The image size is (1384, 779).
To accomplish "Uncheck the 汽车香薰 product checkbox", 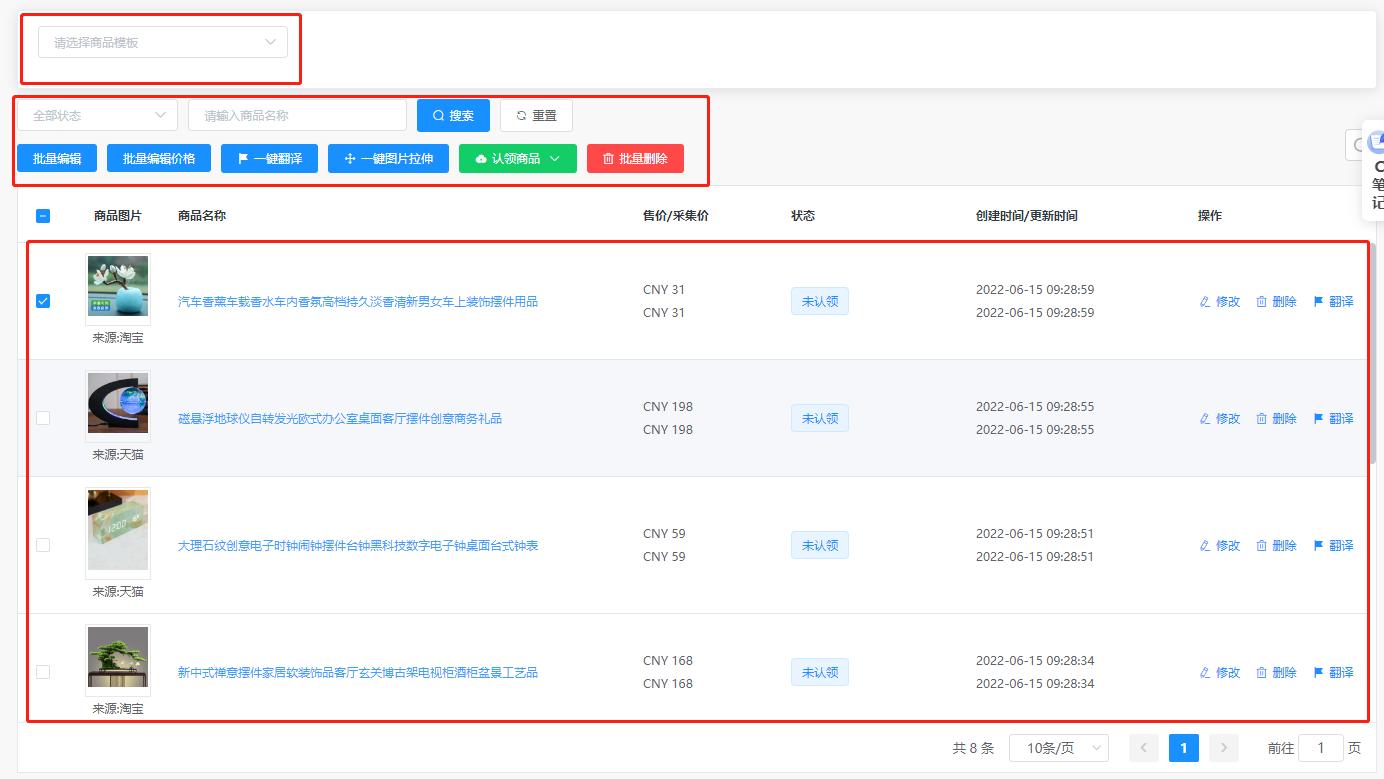I will tap(43, 301).
